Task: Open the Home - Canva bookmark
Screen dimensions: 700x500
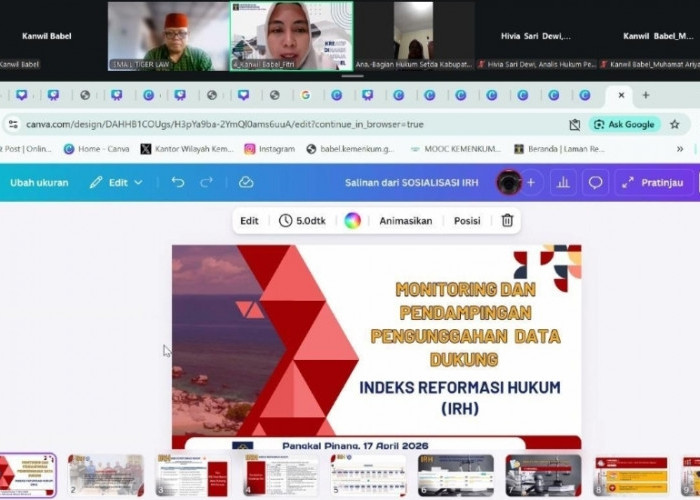Action: (x=97, y=149)
